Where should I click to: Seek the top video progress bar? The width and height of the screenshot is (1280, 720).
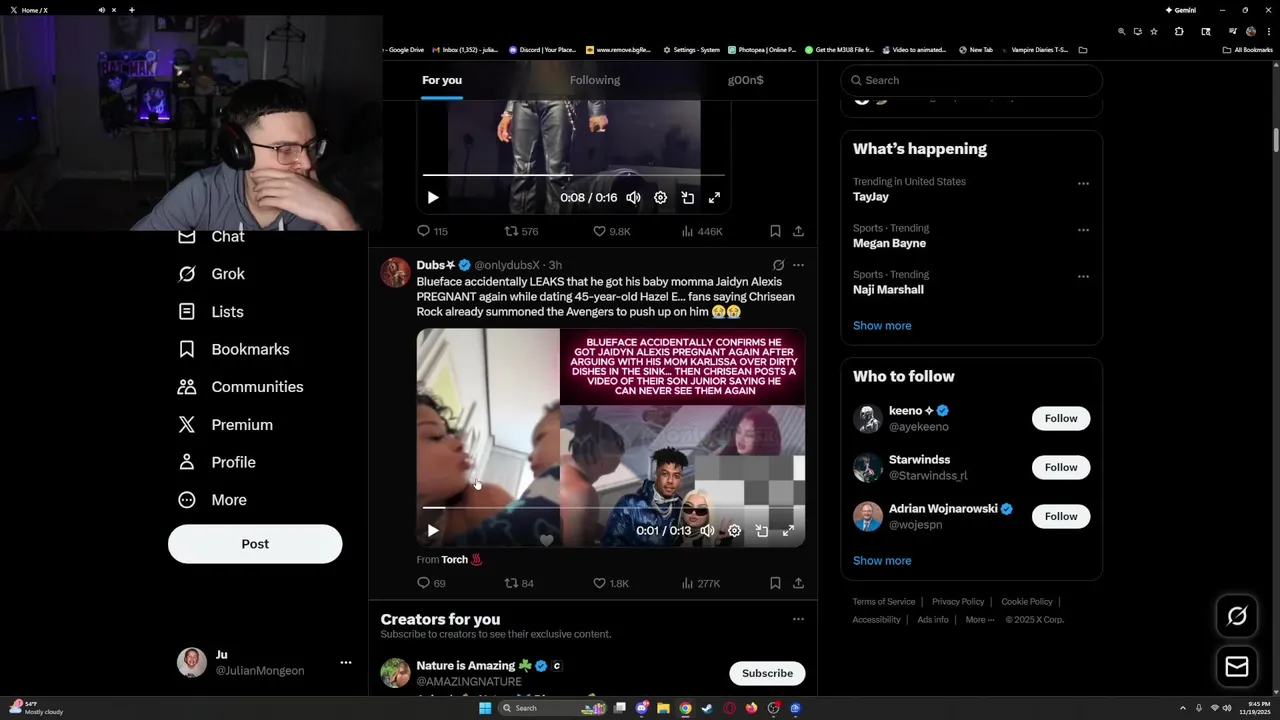coord(575,175)
